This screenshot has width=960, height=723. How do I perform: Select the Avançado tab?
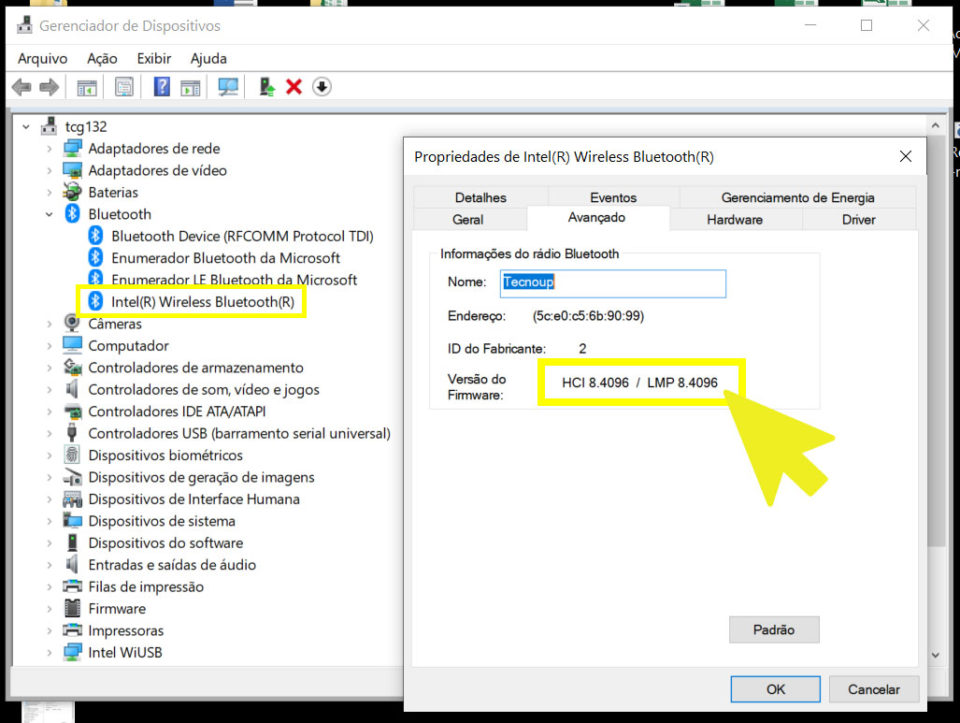(596, 217)
